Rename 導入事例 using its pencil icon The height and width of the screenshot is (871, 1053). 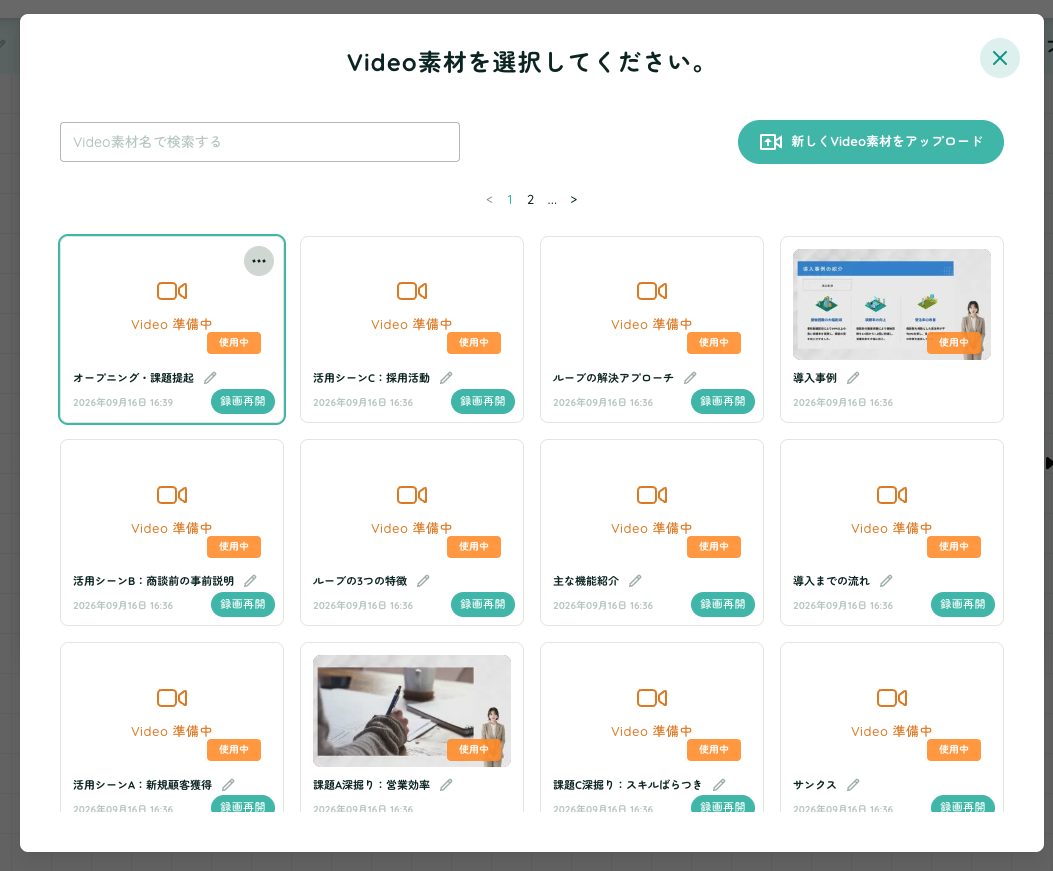coord(853,378)
